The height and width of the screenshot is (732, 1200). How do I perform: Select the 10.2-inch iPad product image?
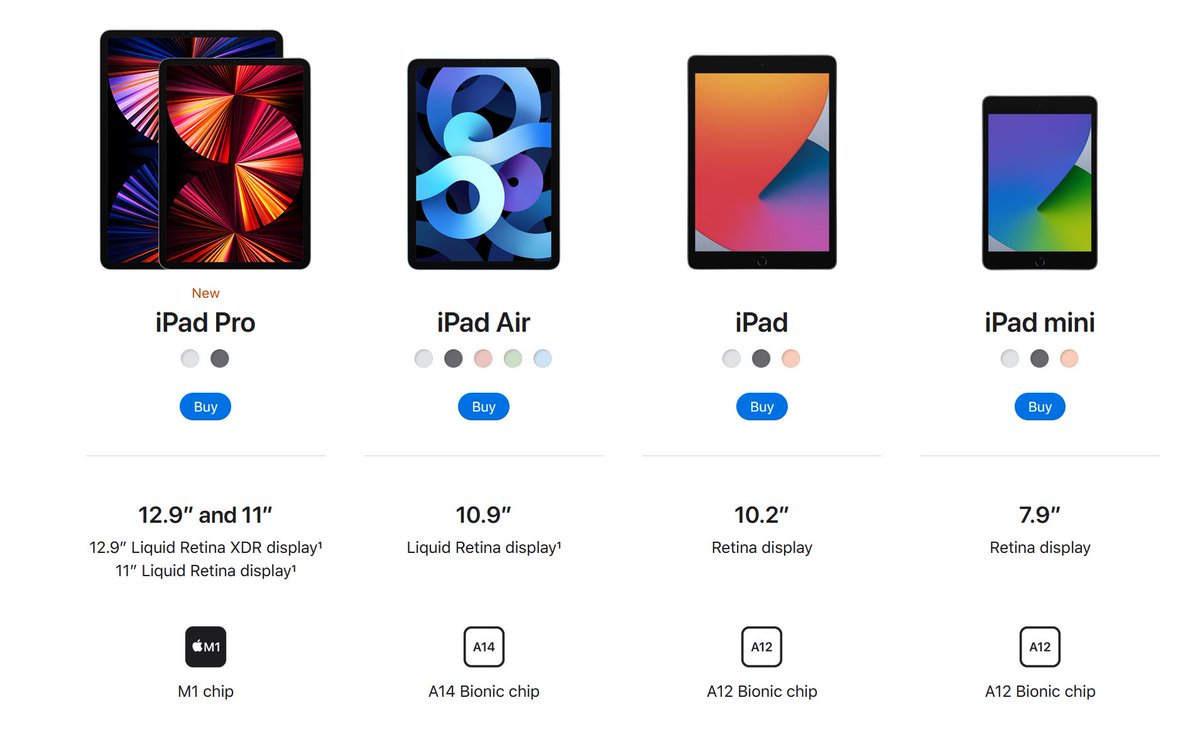762,162
